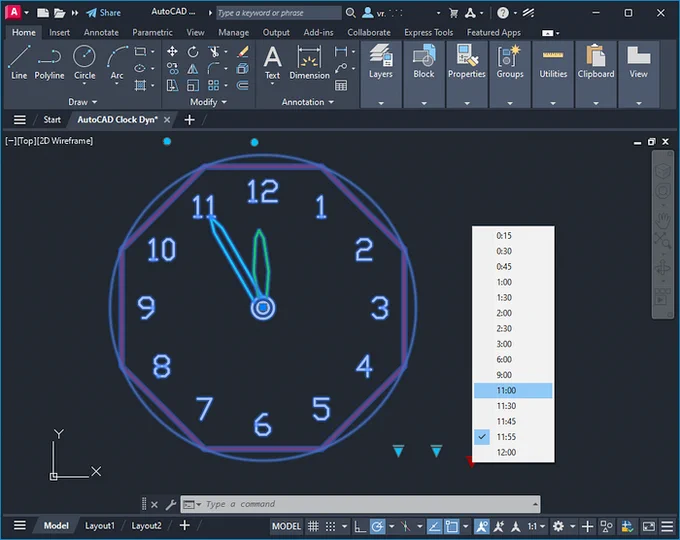Toggle polar tracking in status bar
The width and height of the screenshot is (680, 540).
point(377,527)
